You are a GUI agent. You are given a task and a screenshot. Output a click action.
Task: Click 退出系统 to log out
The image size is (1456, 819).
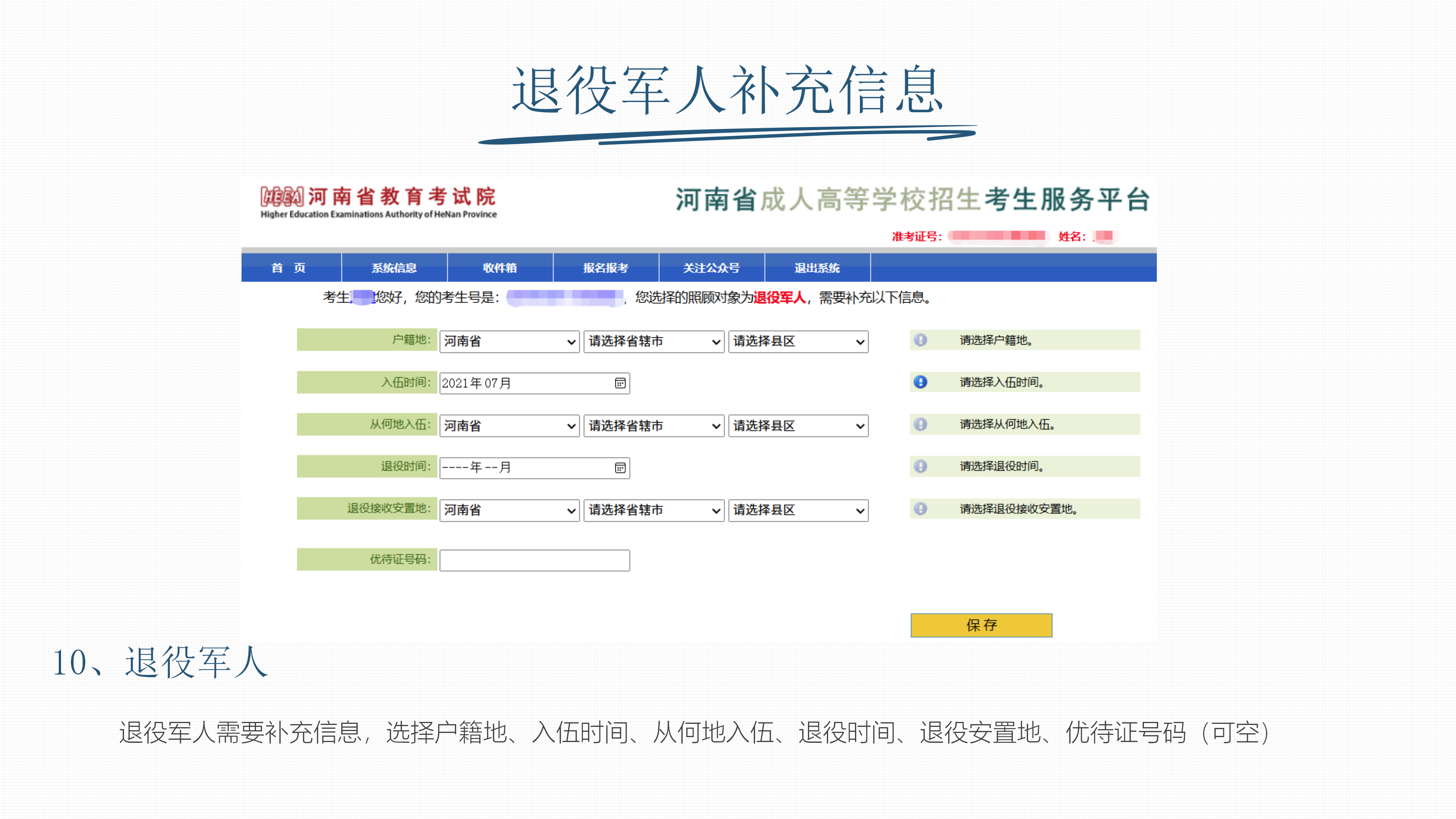[x=817, y=268]
